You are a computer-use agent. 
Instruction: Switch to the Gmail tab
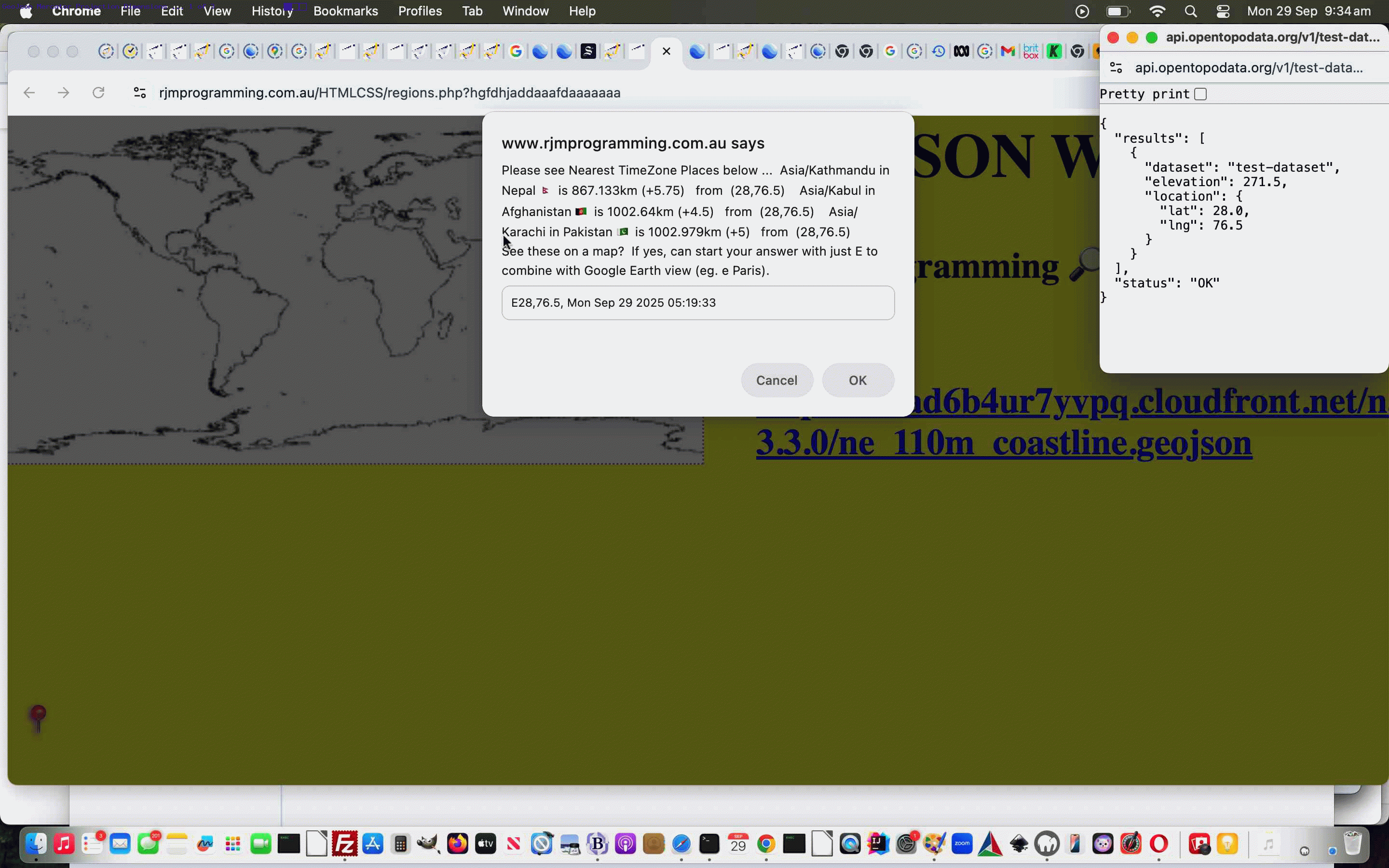click(1008, 52)
